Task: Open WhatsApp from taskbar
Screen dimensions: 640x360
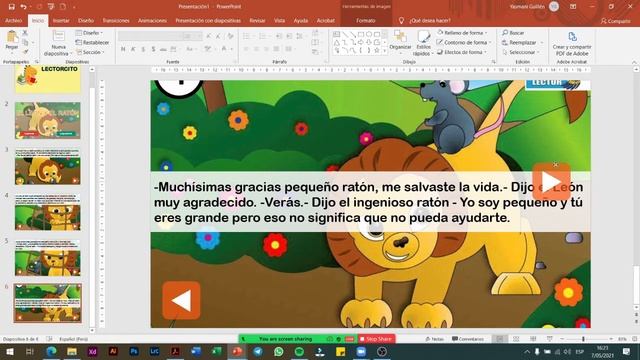Action: tap(278, 351)
